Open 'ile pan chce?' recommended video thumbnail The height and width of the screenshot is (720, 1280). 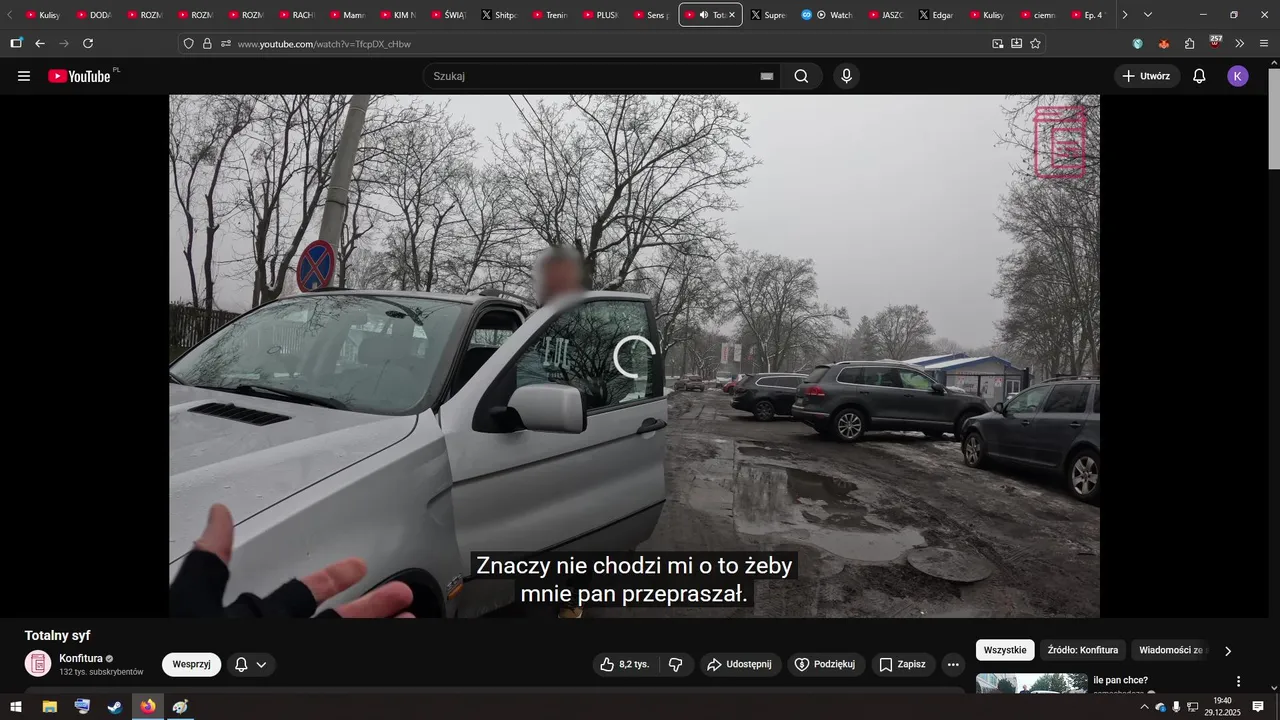point(1031,684)
